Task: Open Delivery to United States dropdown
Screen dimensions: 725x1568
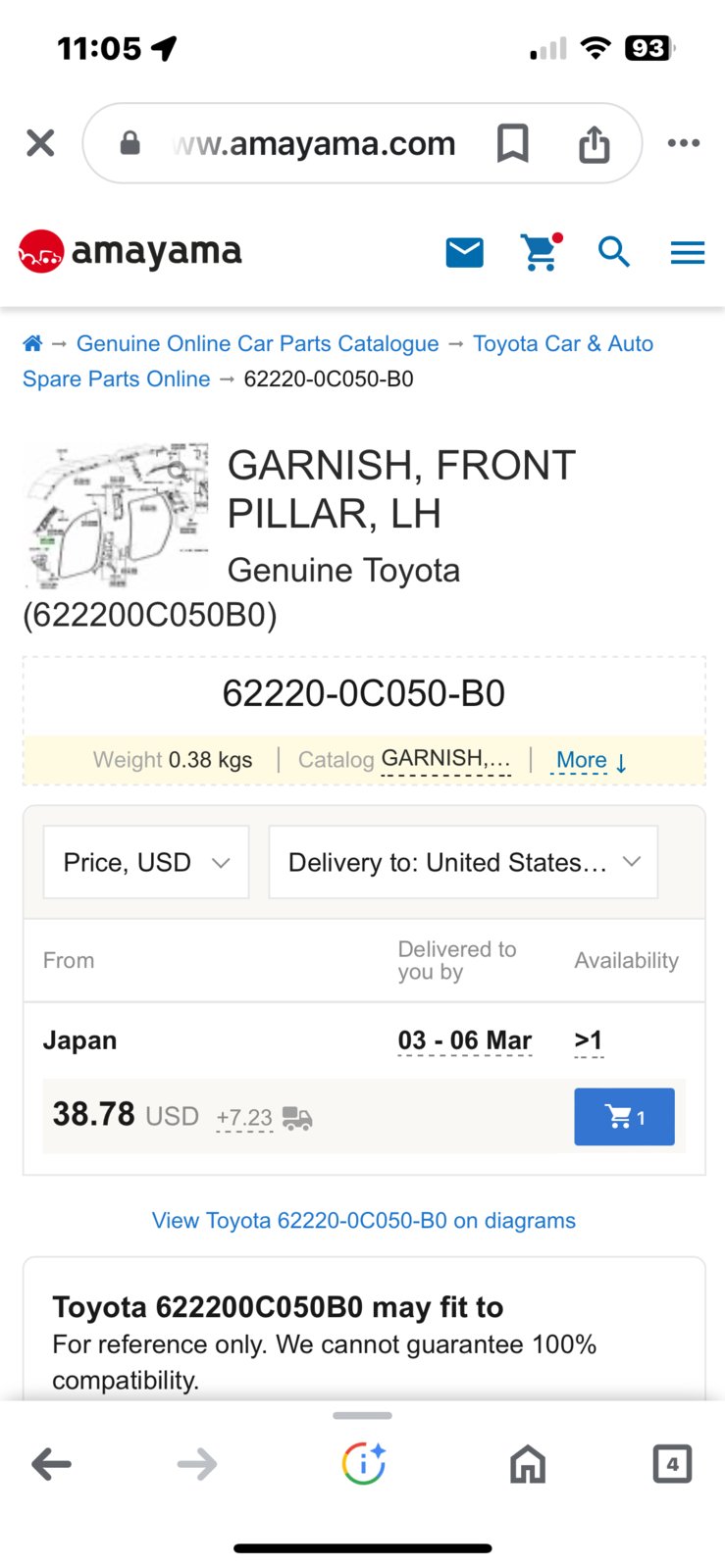Action: [463, 862]
